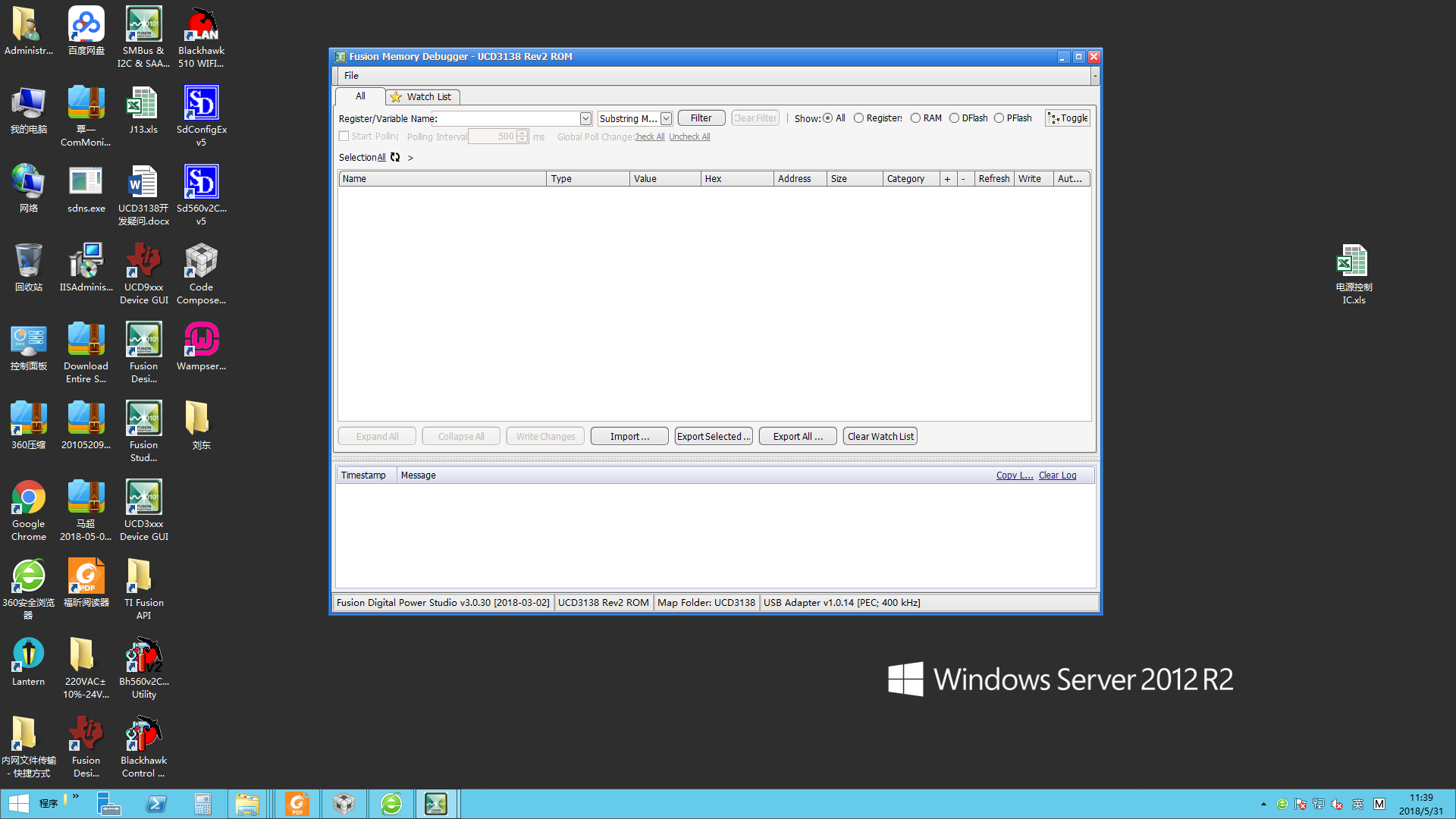Click the Toggle tree view button
Viewport: 1456px width, 819px height.
[1068, 118]
